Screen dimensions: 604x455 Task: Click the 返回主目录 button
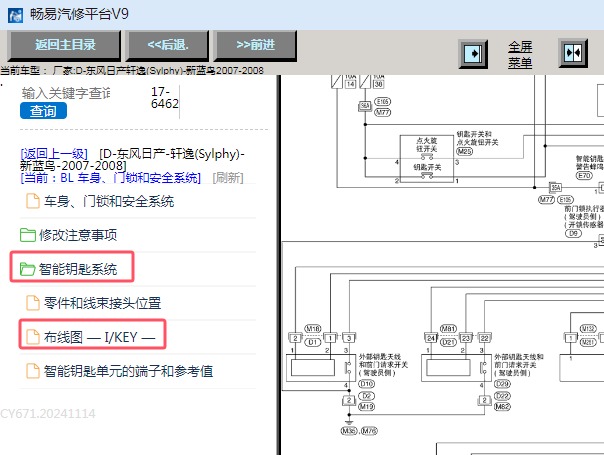tap(65, 45)
